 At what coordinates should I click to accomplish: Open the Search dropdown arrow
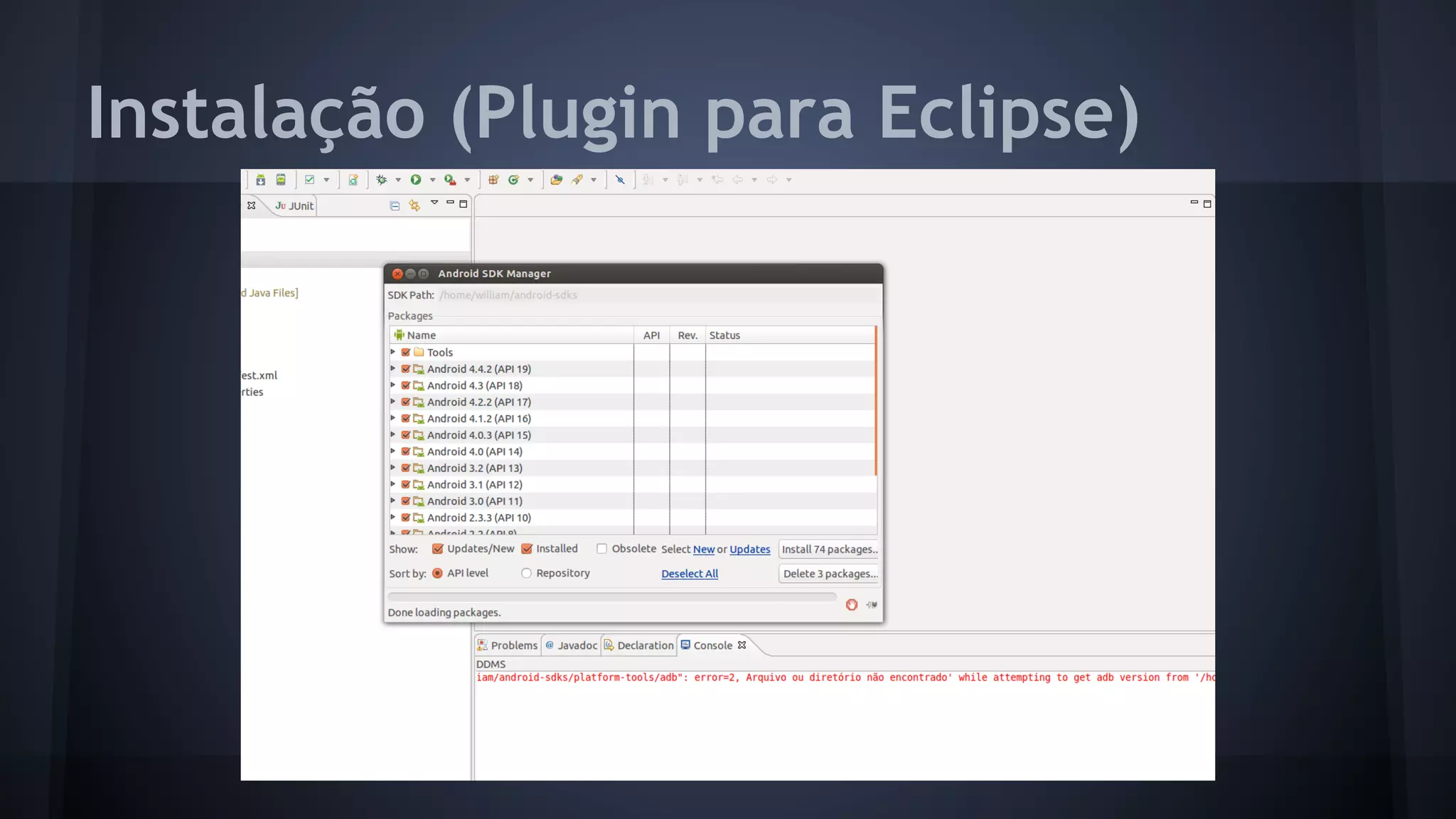[594, 180]
